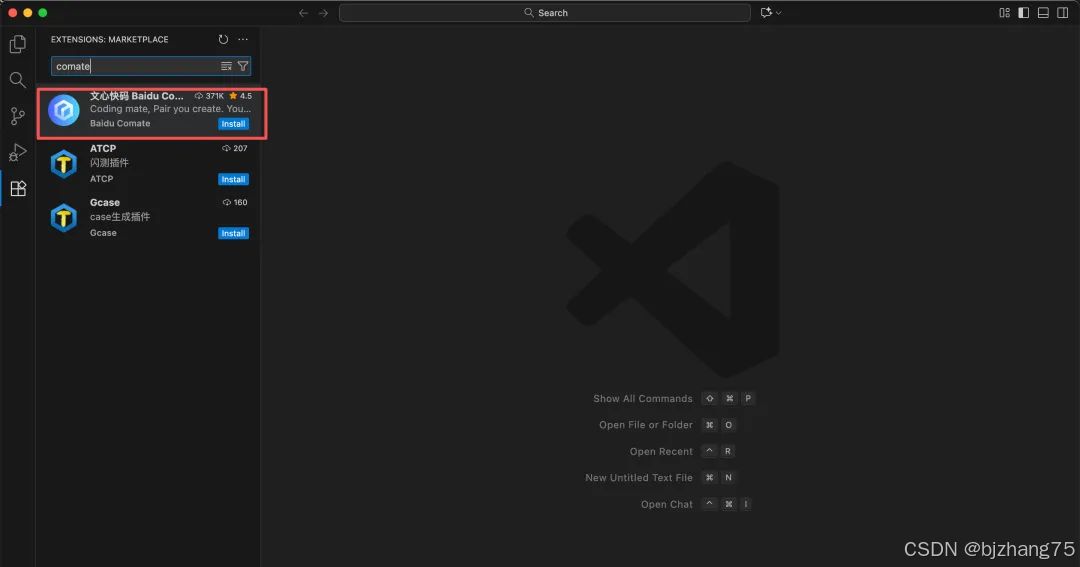Viewport: 1080px width, 567px height.
Task: Click Open File or Folder hint
Action: (x=645, y=425)
